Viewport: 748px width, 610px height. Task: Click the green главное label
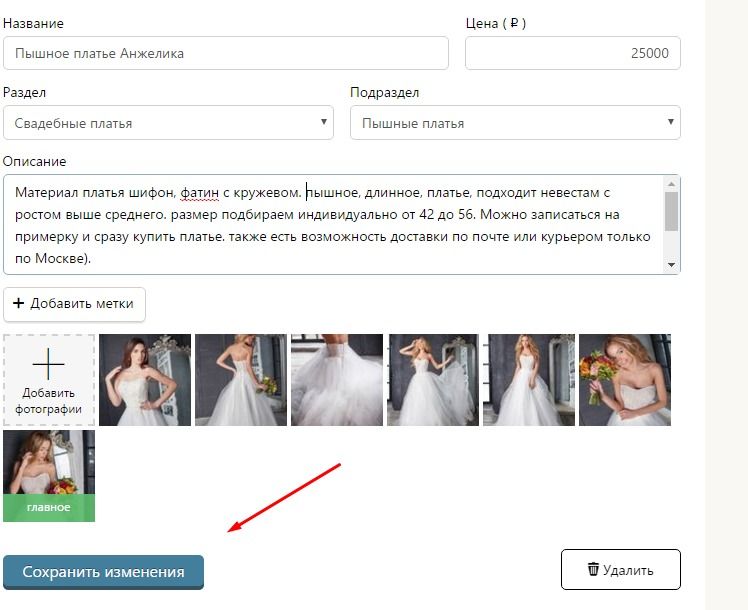tap(49, 508)
